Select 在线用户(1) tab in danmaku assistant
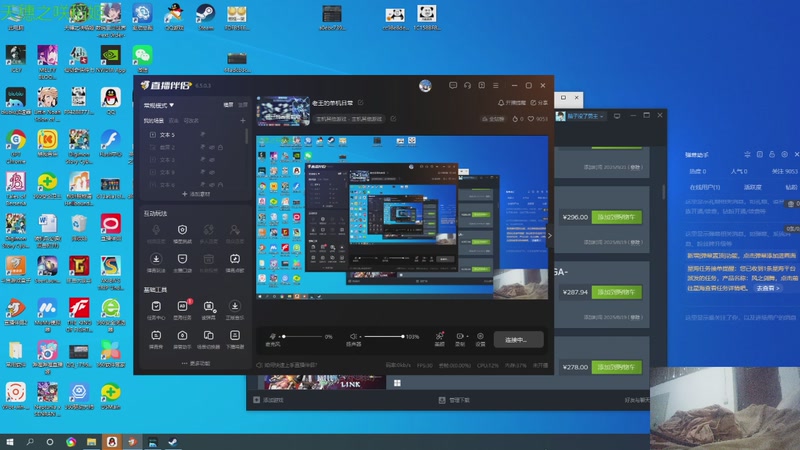Screen dimensions: 800x450 [x=705, y=187]
